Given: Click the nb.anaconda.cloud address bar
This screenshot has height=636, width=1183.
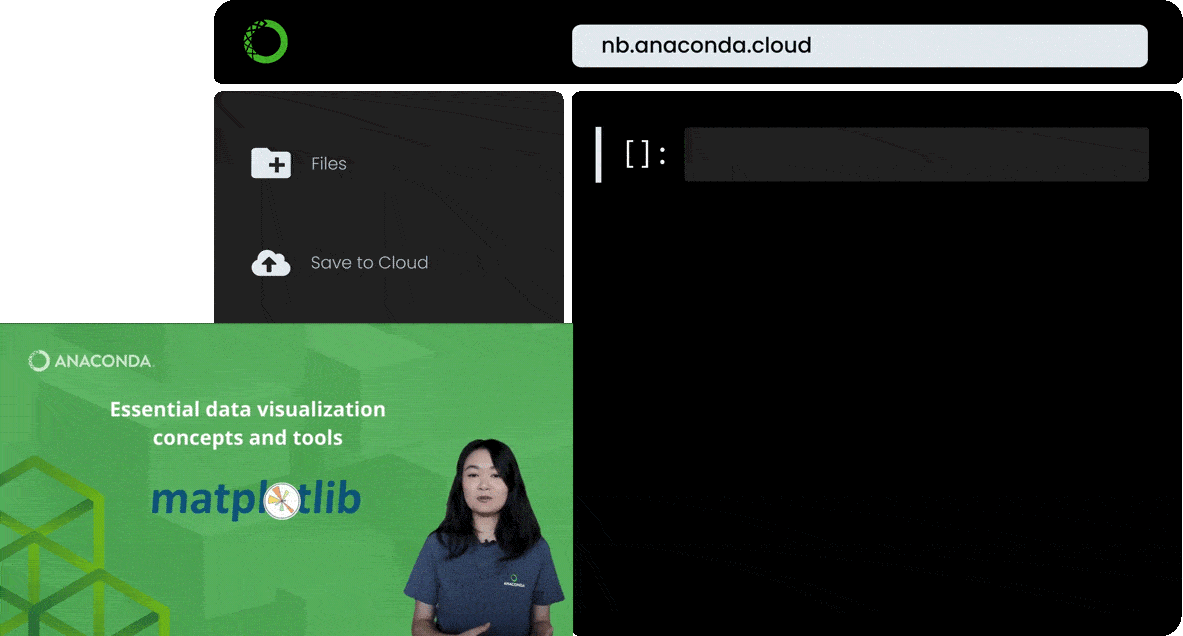Looking at the screenshot, I should point(859,46).
